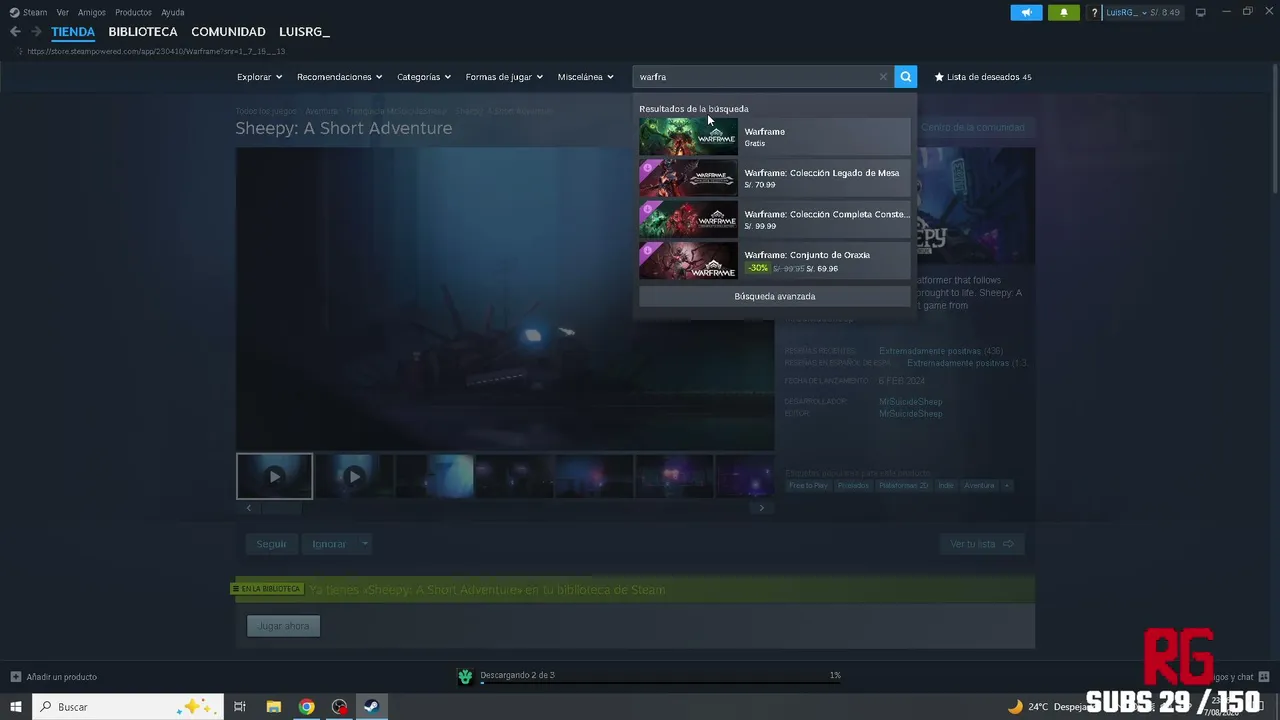
Task: Select the second video thumbnail
Action: [x=354, y=476]
